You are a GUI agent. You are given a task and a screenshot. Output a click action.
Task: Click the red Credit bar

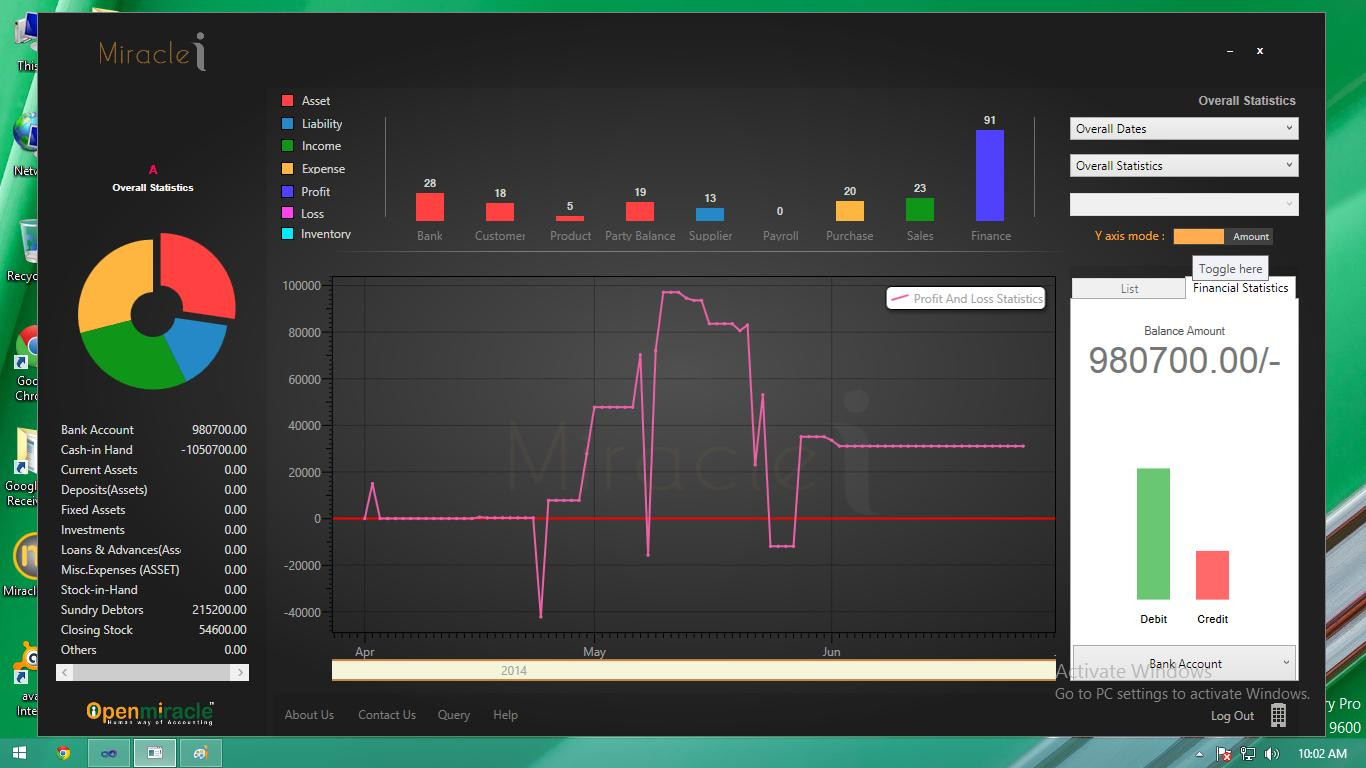point(1212,575)
